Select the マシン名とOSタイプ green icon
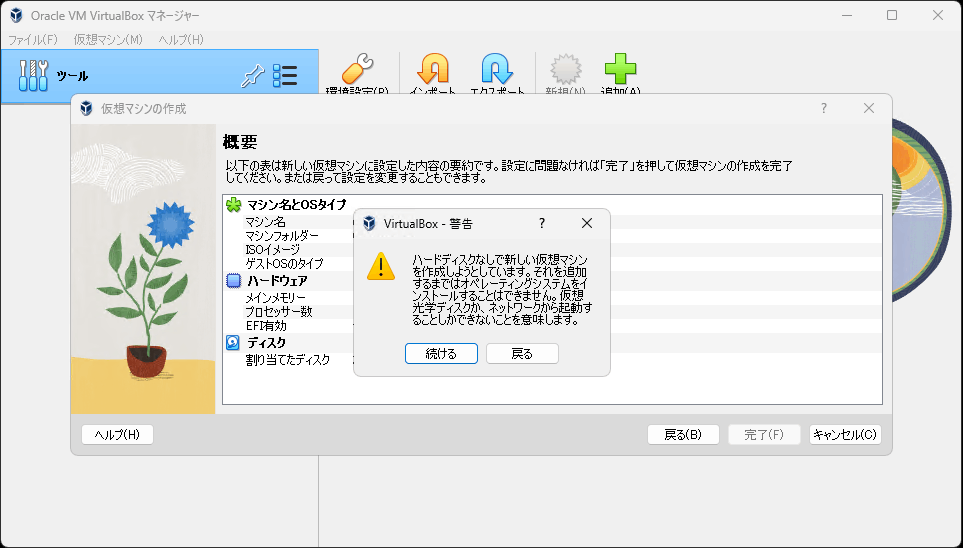This screenshot has height=548, width=963. tap(233, 205)
